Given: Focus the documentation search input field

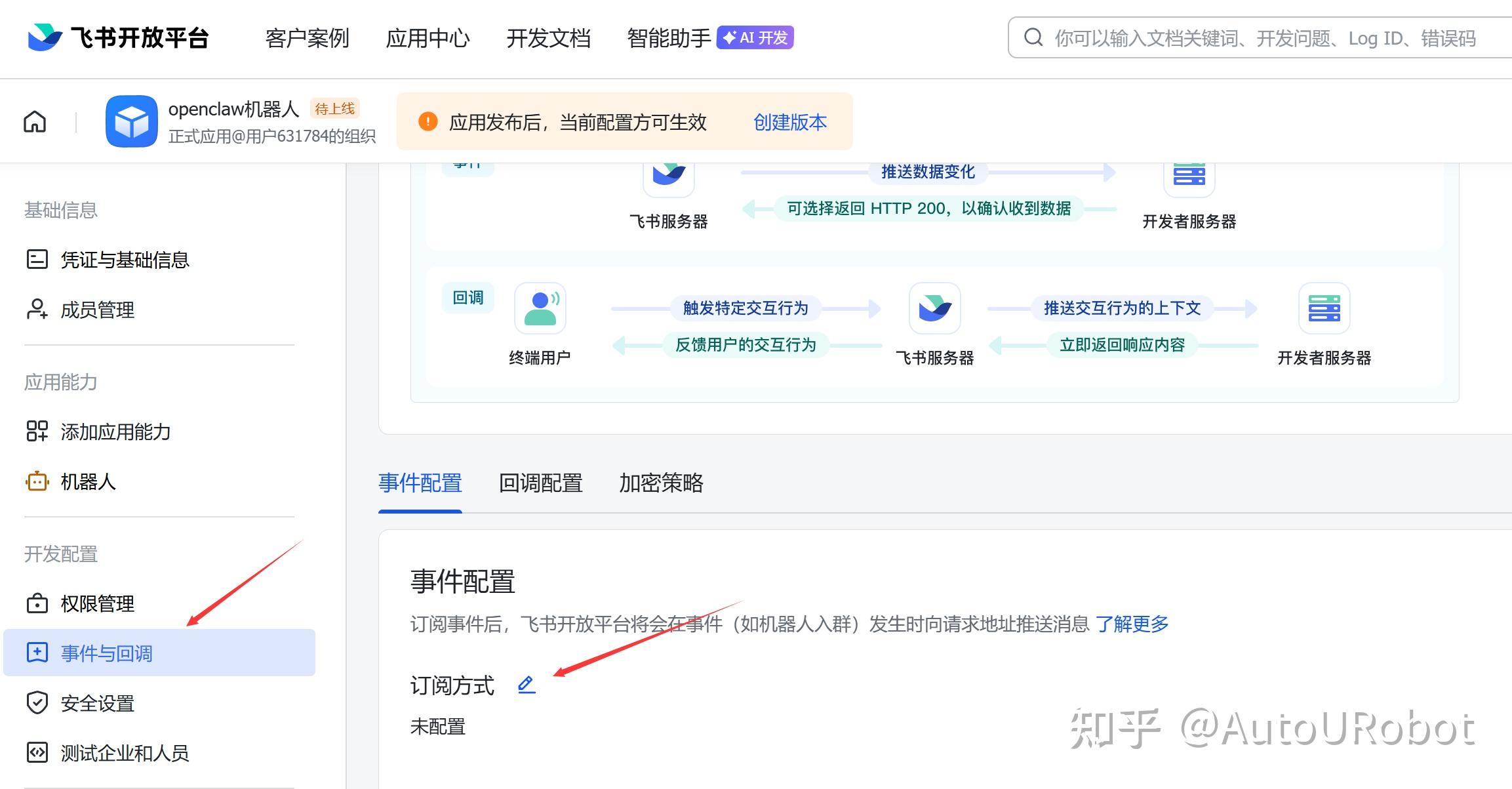Looking at the screenshot, I should [x=1265, y=38].
